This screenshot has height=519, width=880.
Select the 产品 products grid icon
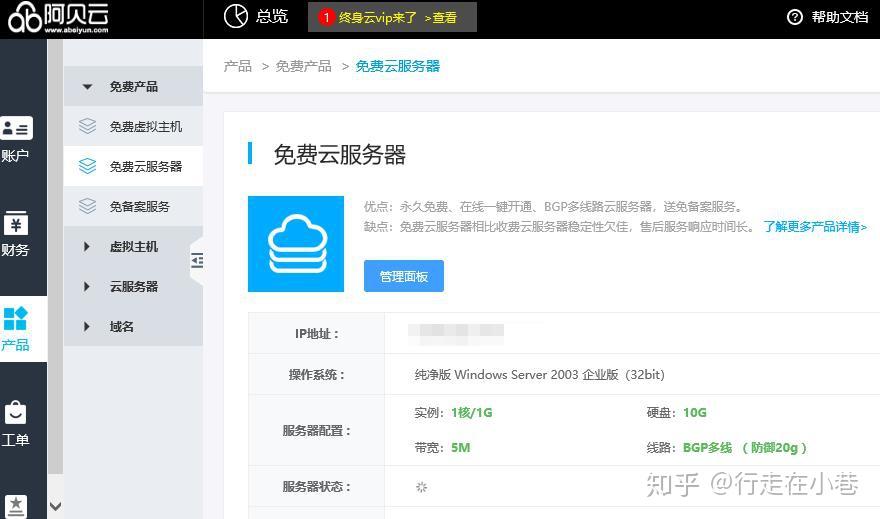tap(16, 318)
